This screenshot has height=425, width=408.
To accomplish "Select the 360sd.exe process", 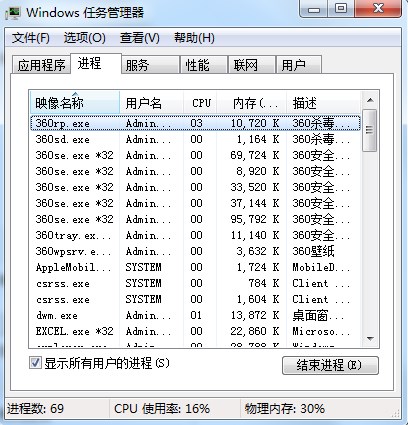I will (x=195, y=139).
